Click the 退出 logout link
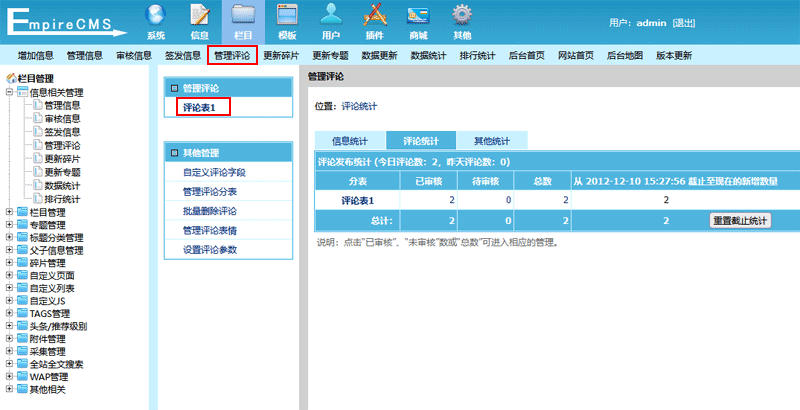 (684, 22)
